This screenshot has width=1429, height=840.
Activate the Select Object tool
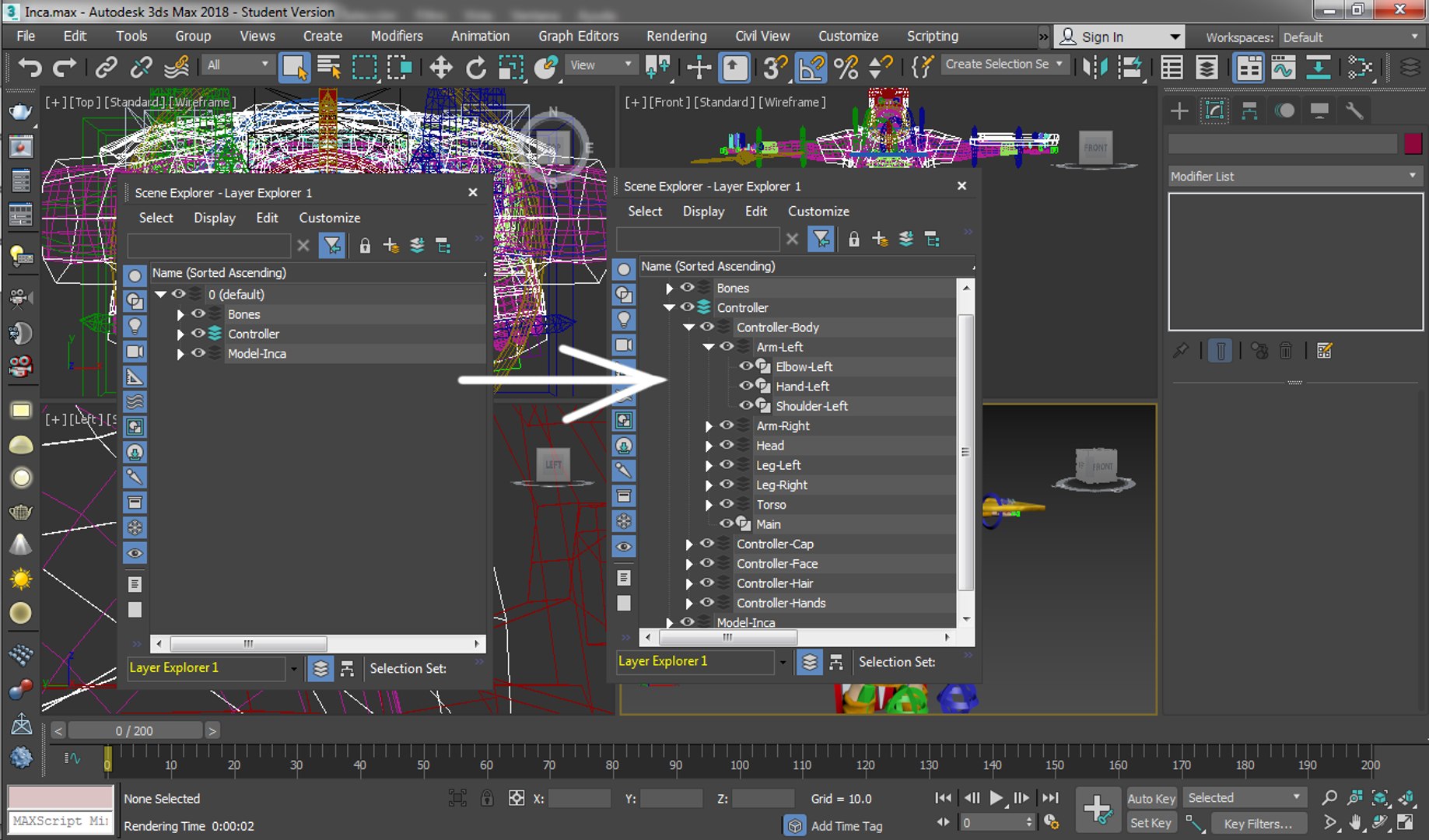295,67
